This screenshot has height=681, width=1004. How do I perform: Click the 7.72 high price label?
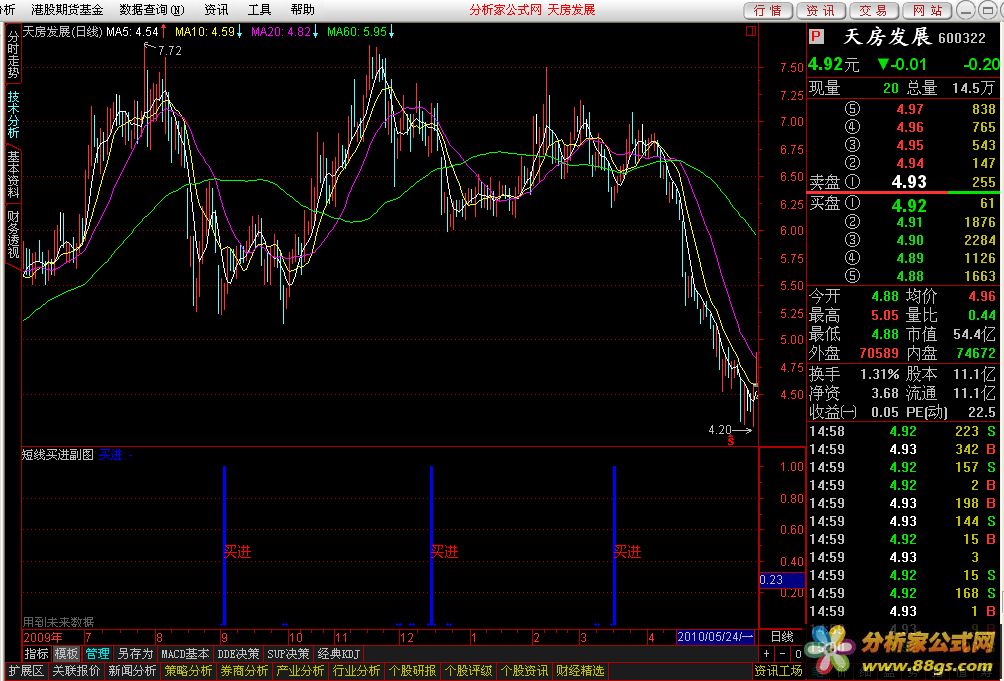(170, 51)
